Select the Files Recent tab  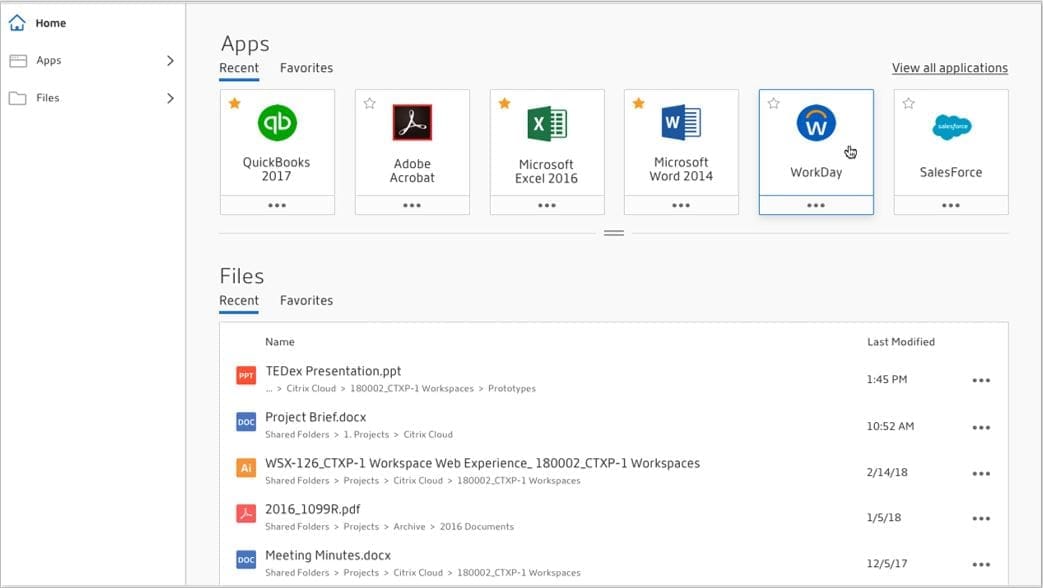[239, 301]
